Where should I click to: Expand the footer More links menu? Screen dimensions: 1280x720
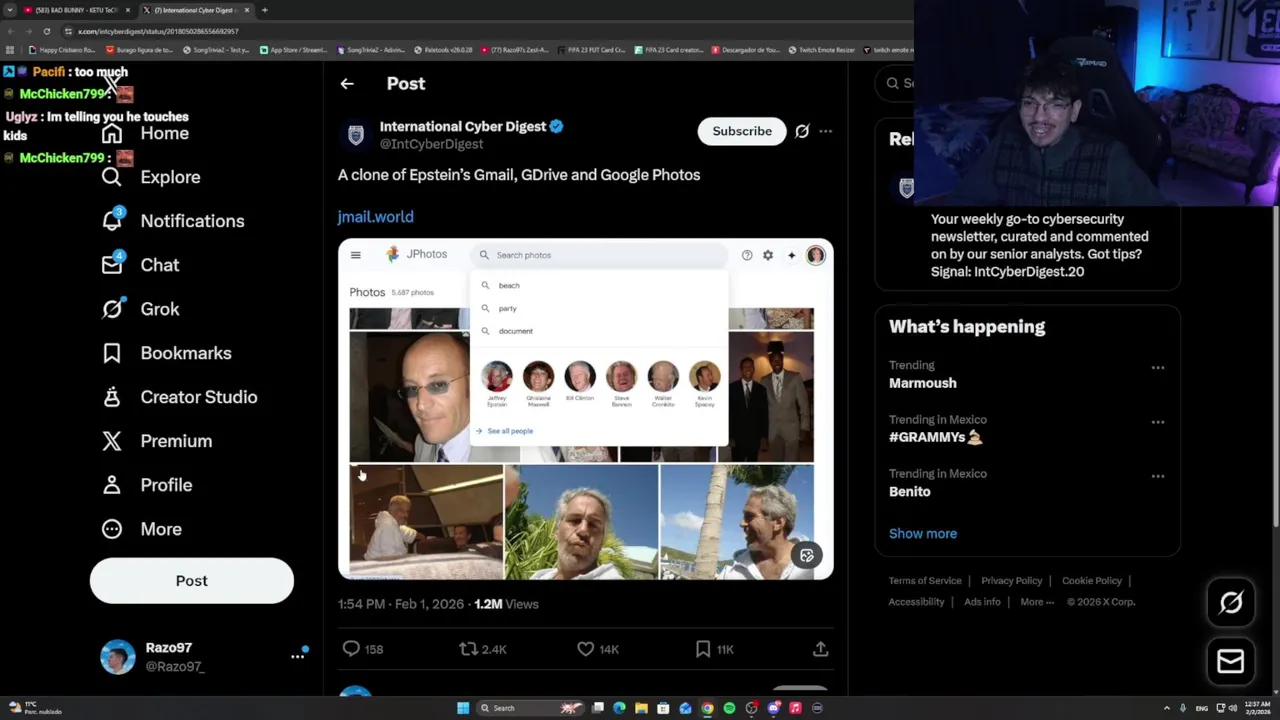[x=1037, y=602]
